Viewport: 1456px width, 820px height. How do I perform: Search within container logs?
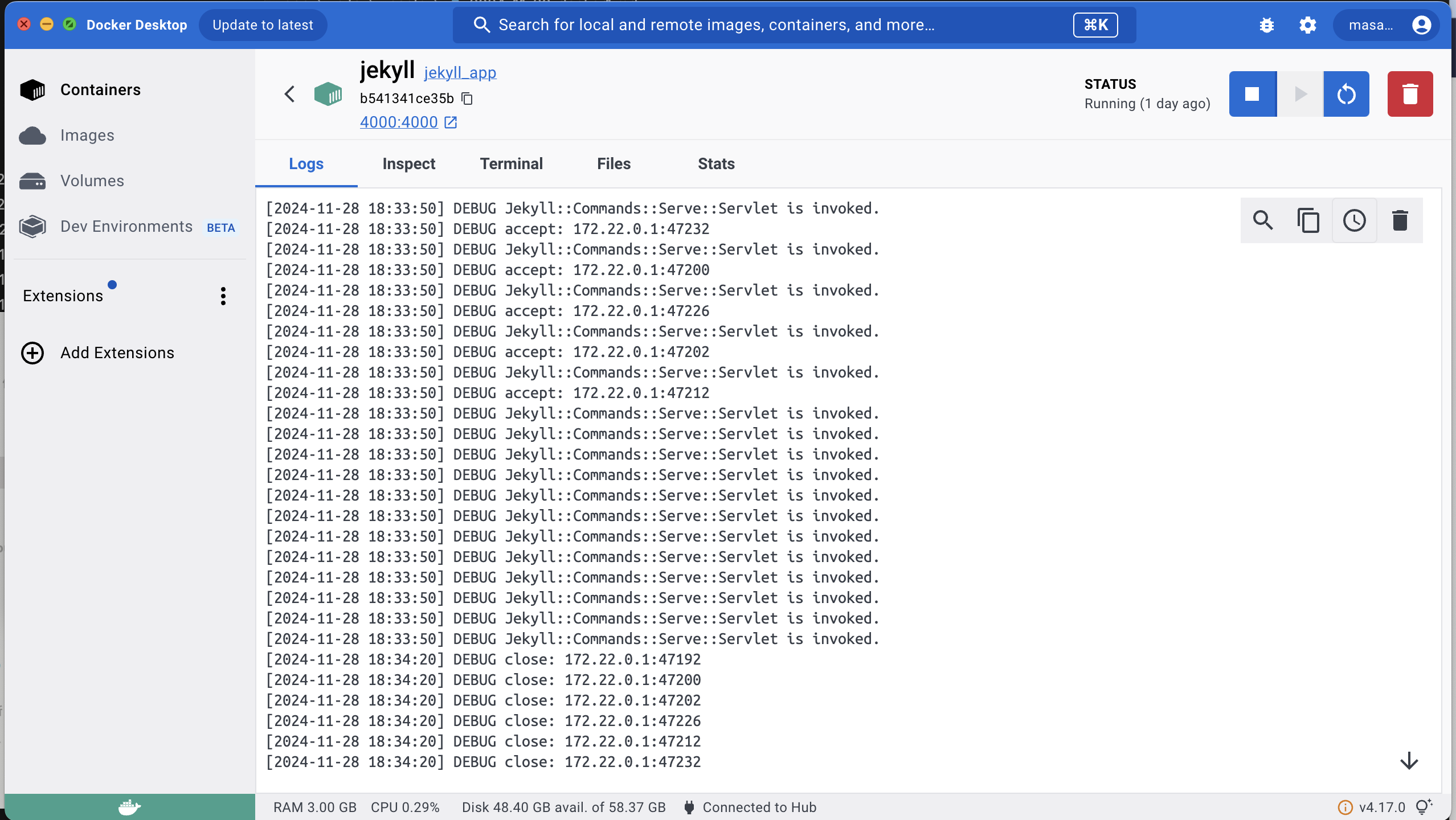click(1263, 220)
